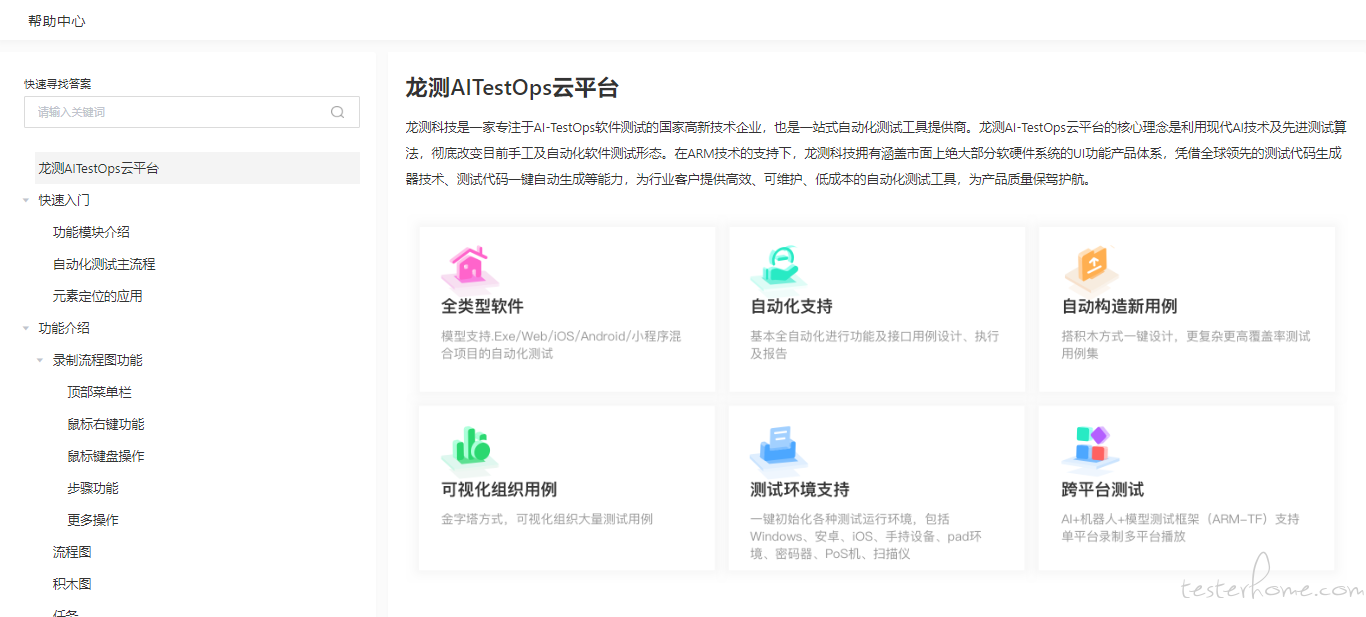Click the description under 跨平台测试

click(x=1180, y=528)
